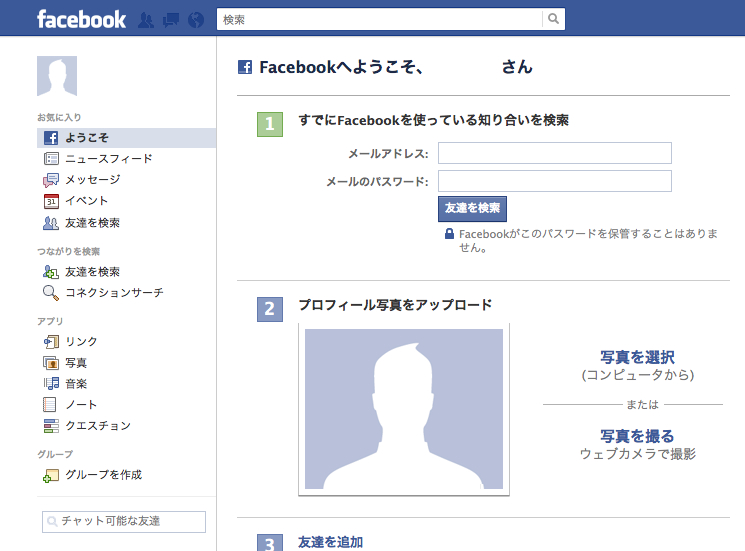Click the news feed icon beside ニュースフィード

pos(51,159)
